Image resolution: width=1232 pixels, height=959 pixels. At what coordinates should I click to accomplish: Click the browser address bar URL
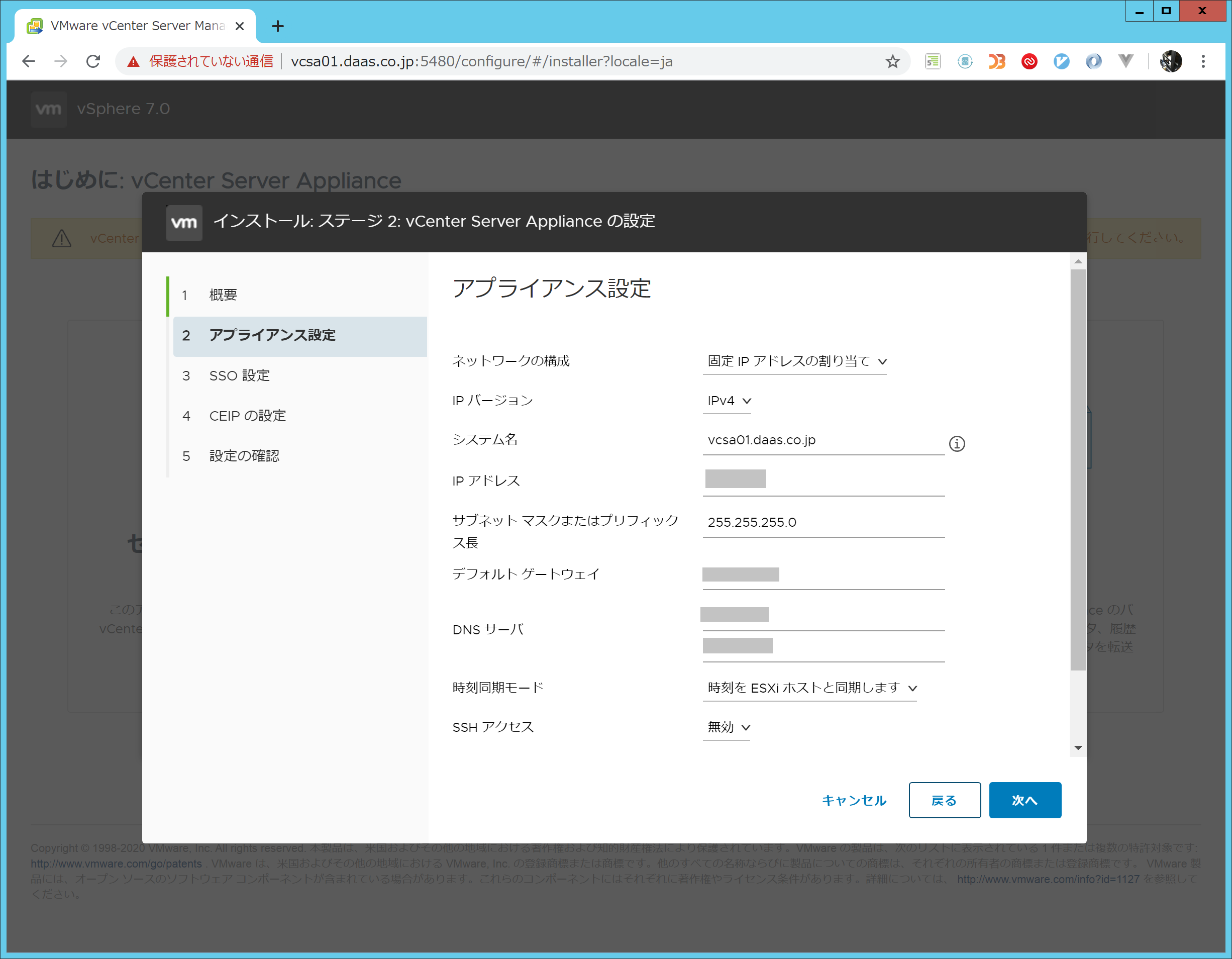(482, 61)
